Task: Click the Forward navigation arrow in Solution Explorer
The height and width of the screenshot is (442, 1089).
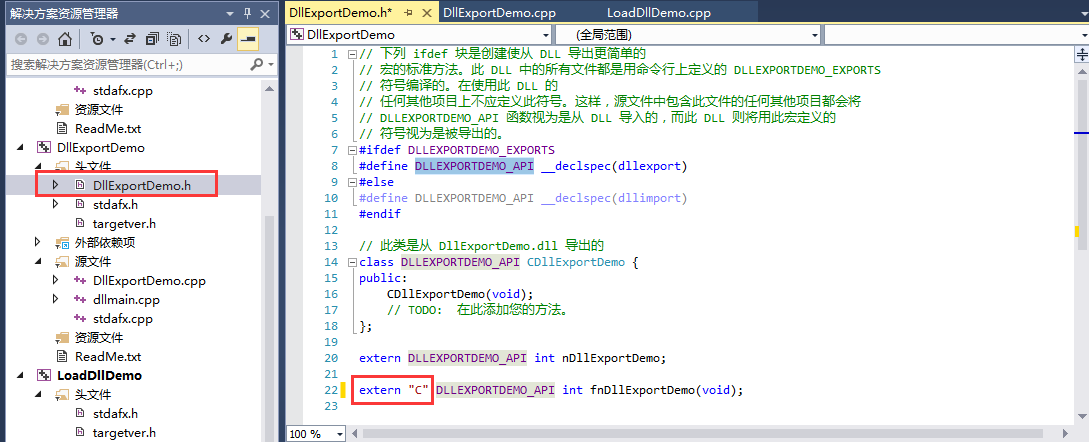Action: pyautogui.click(x=42, y=39)
